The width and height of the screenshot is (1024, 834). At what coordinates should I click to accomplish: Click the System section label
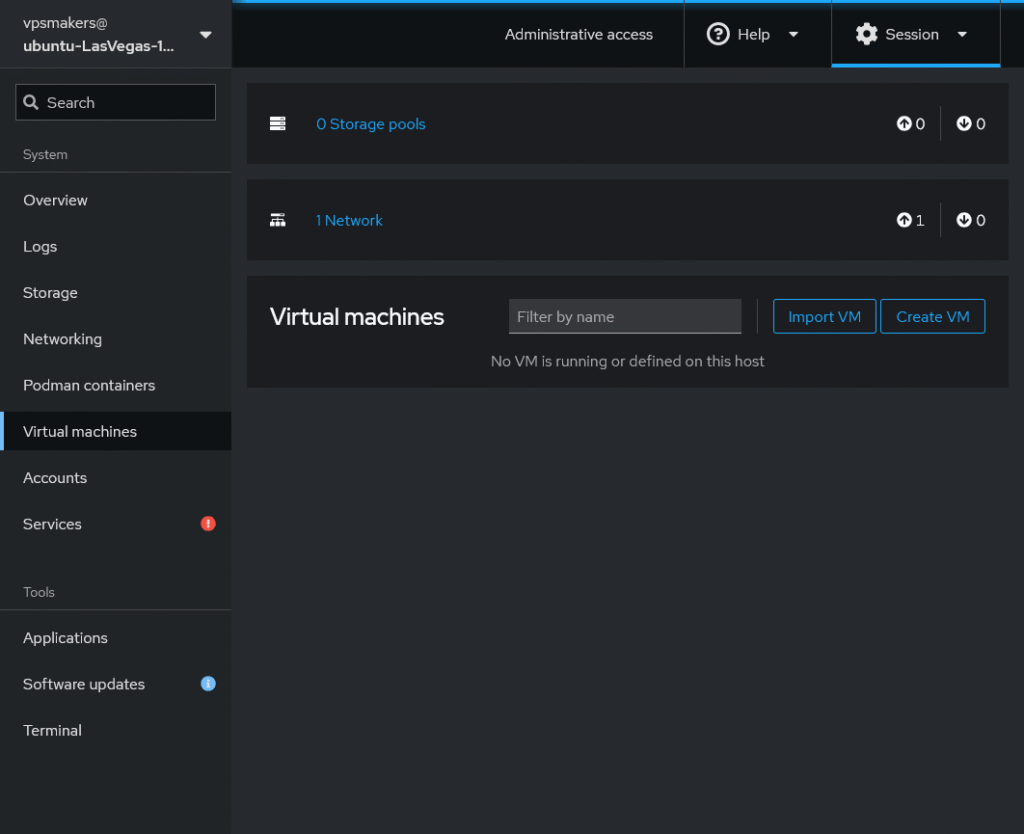pos(45,155)
